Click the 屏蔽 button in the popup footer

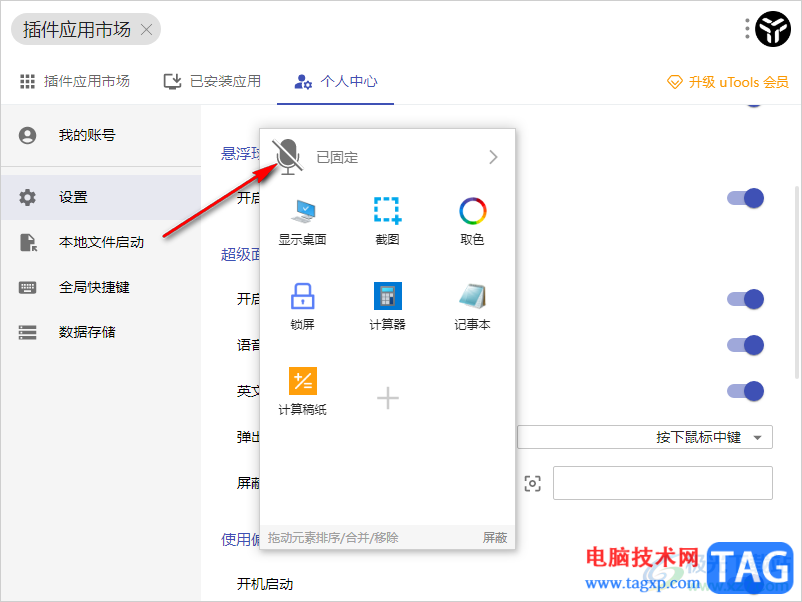[495, 538]
